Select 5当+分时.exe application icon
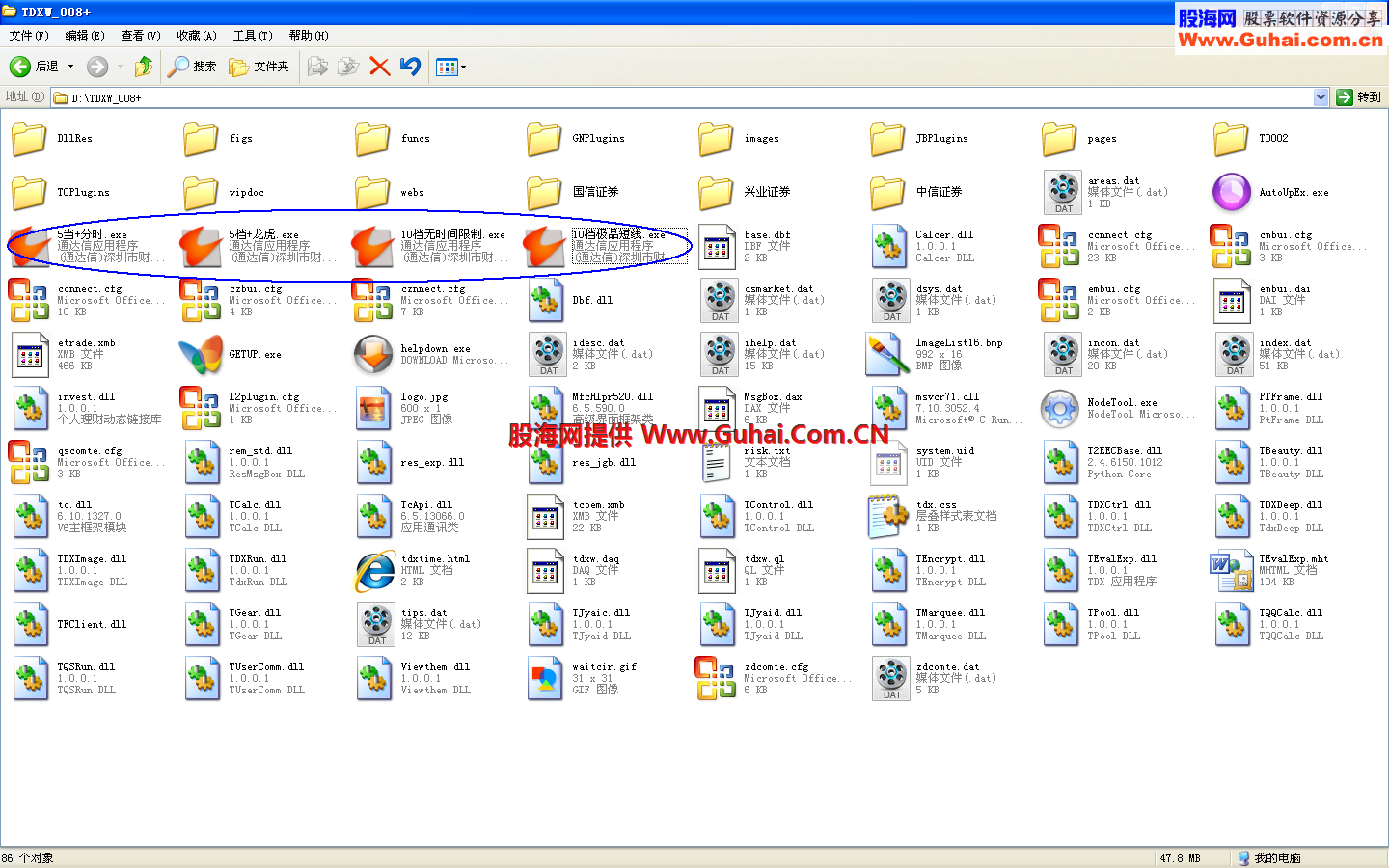 click(29, 247)
